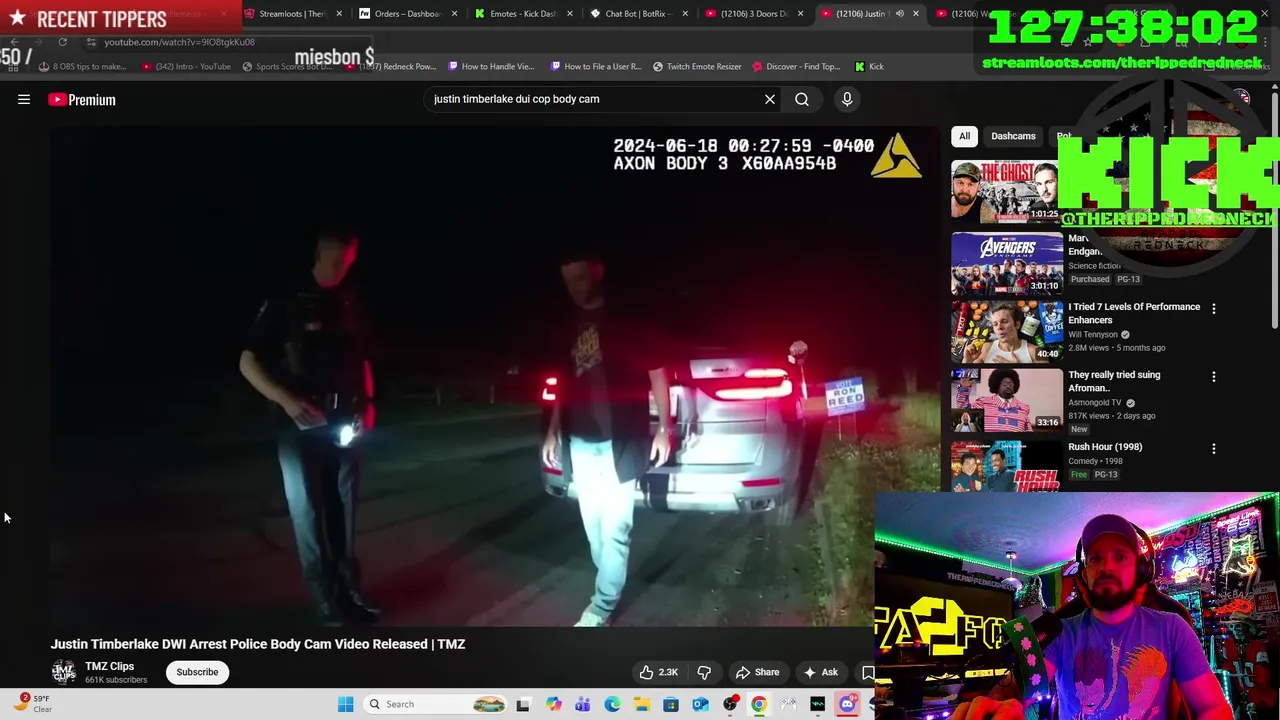Open the Avengers Endgame movie thumbnail

coord(1007,264)
